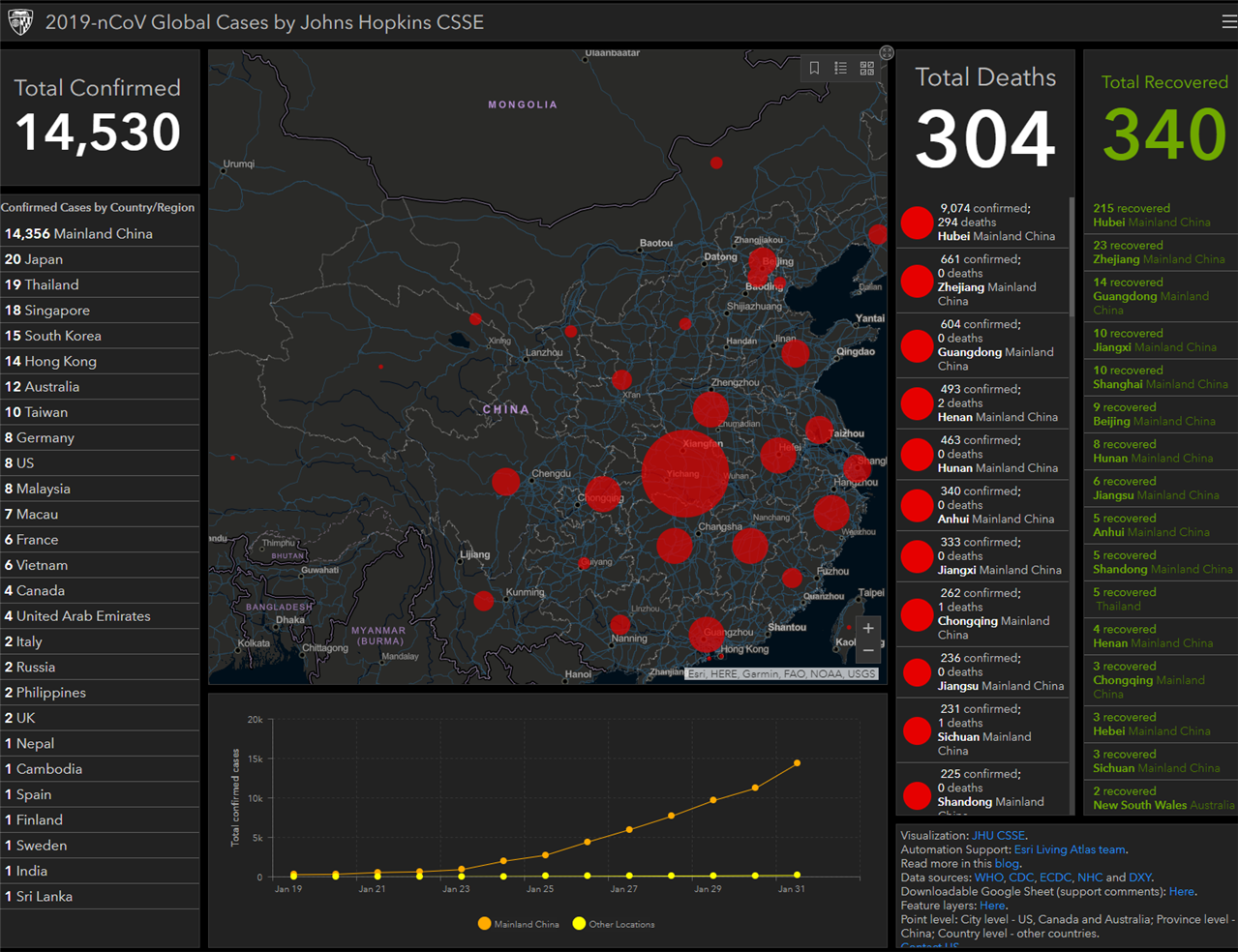Click the Johns Hopkins shield logo
The width and height of the screenshot is (1238, 952).
click(20, 21)
